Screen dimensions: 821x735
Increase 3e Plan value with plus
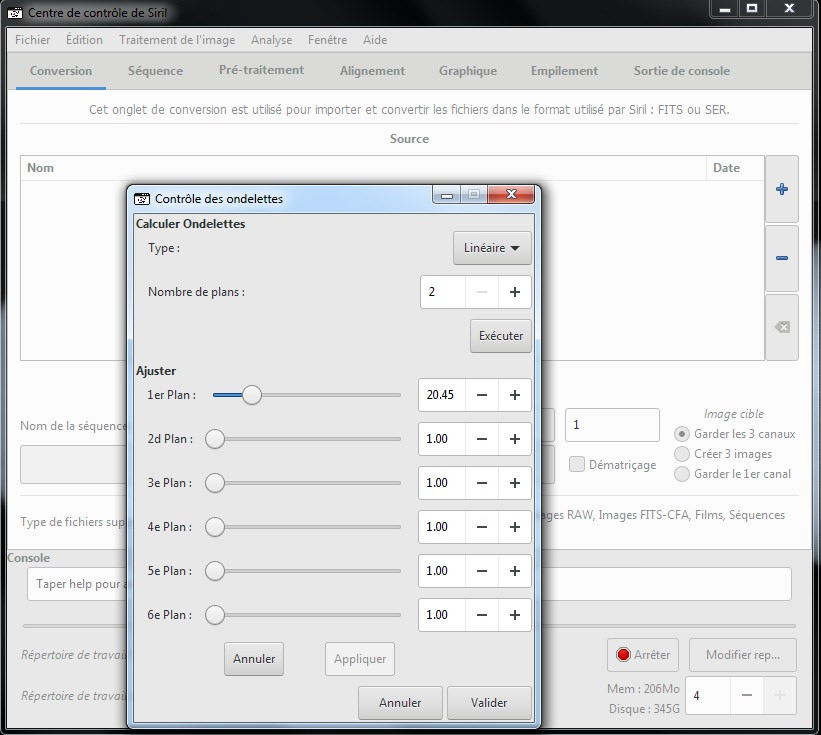click(x=515, y=483)
